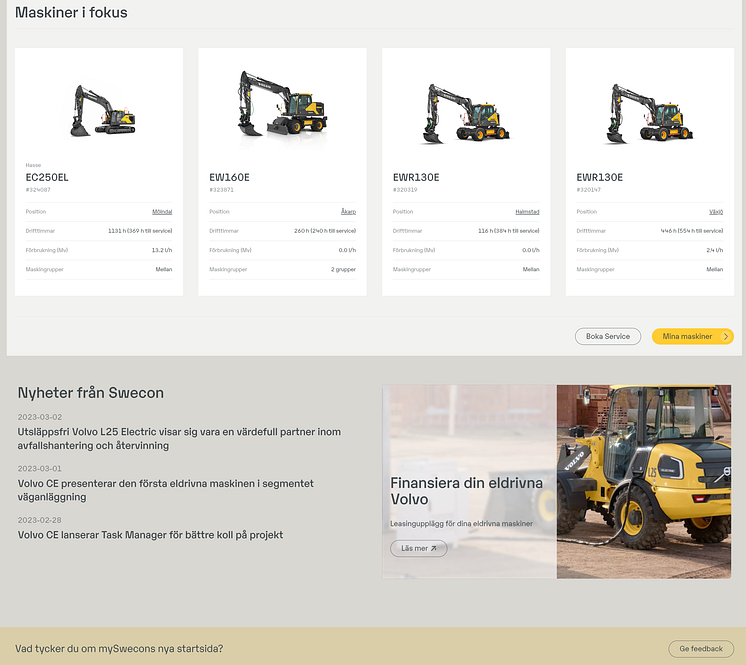This screenshot has width=746, height=665.
Task: Click the external arrow icon in Läs mer
Action: pos(433,548)
